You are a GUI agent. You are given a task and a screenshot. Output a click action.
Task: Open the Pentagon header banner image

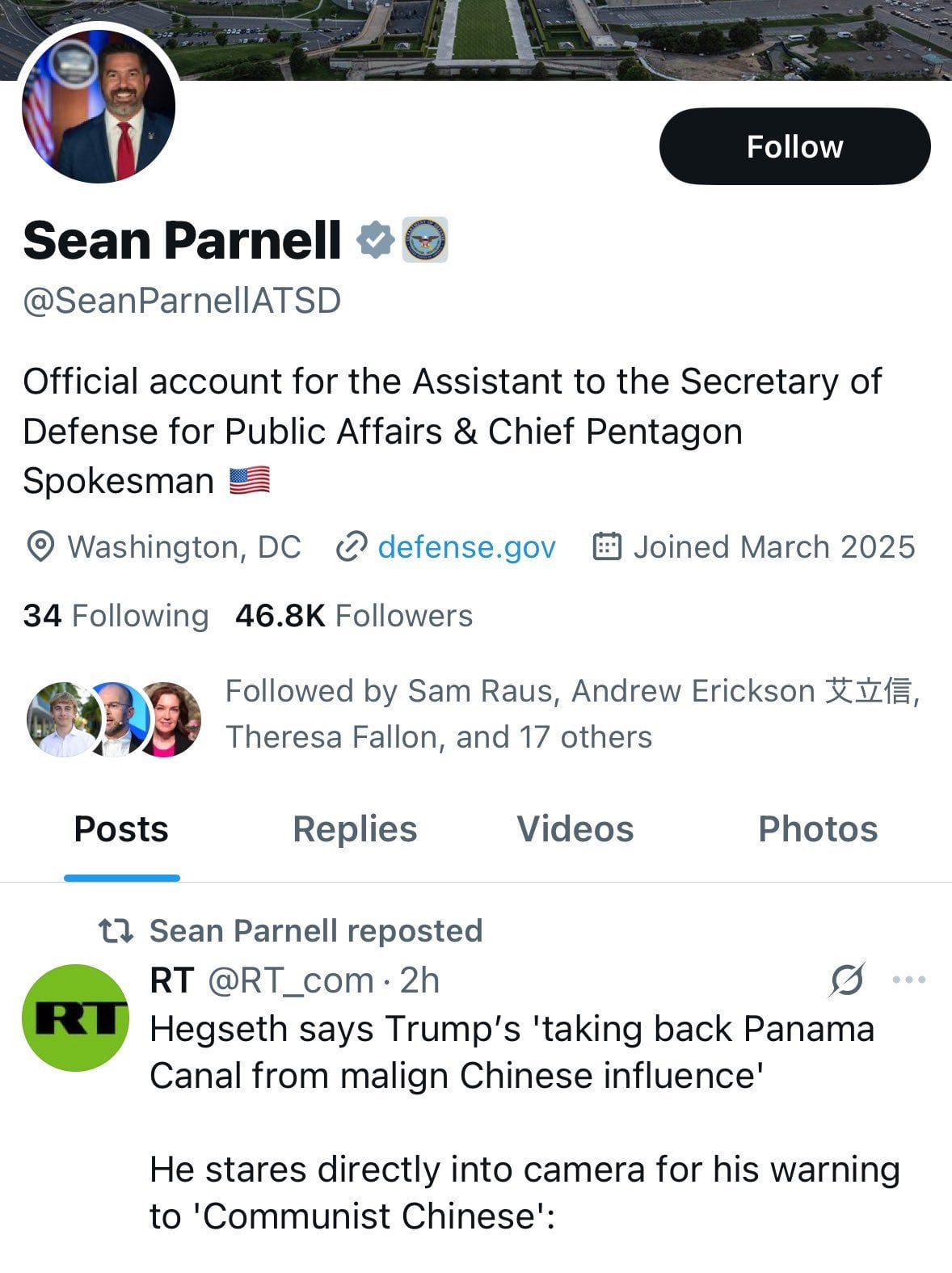[566, 36]
